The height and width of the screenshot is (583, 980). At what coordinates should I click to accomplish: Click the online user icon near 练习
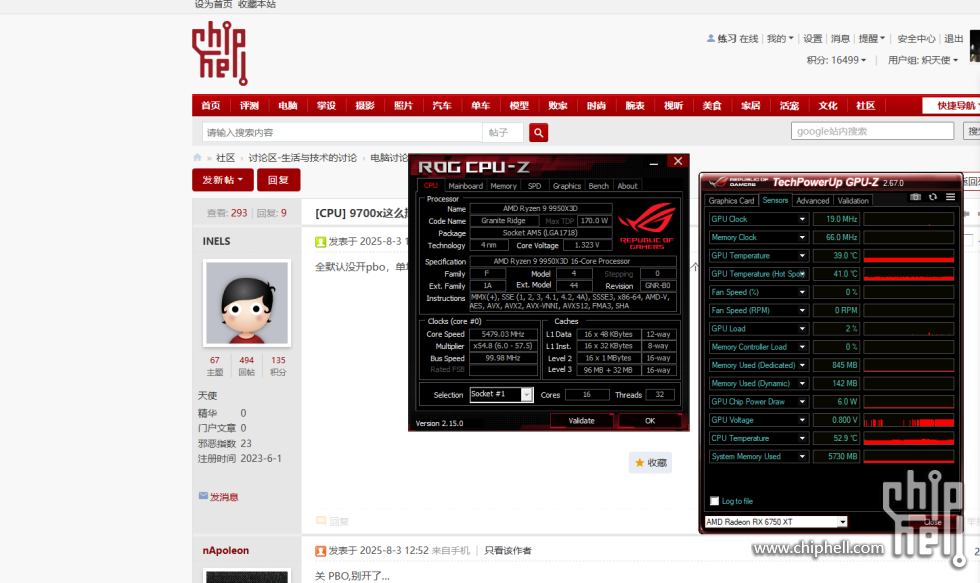[711, 38]
